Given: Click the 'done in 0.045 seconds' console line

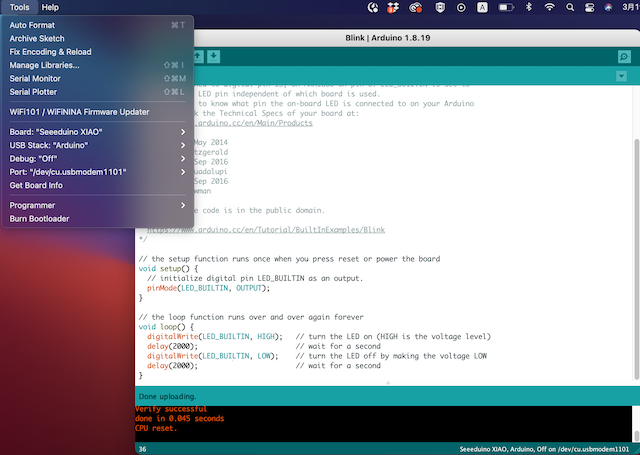Looking at the screenshot, I should coord(180,418).
